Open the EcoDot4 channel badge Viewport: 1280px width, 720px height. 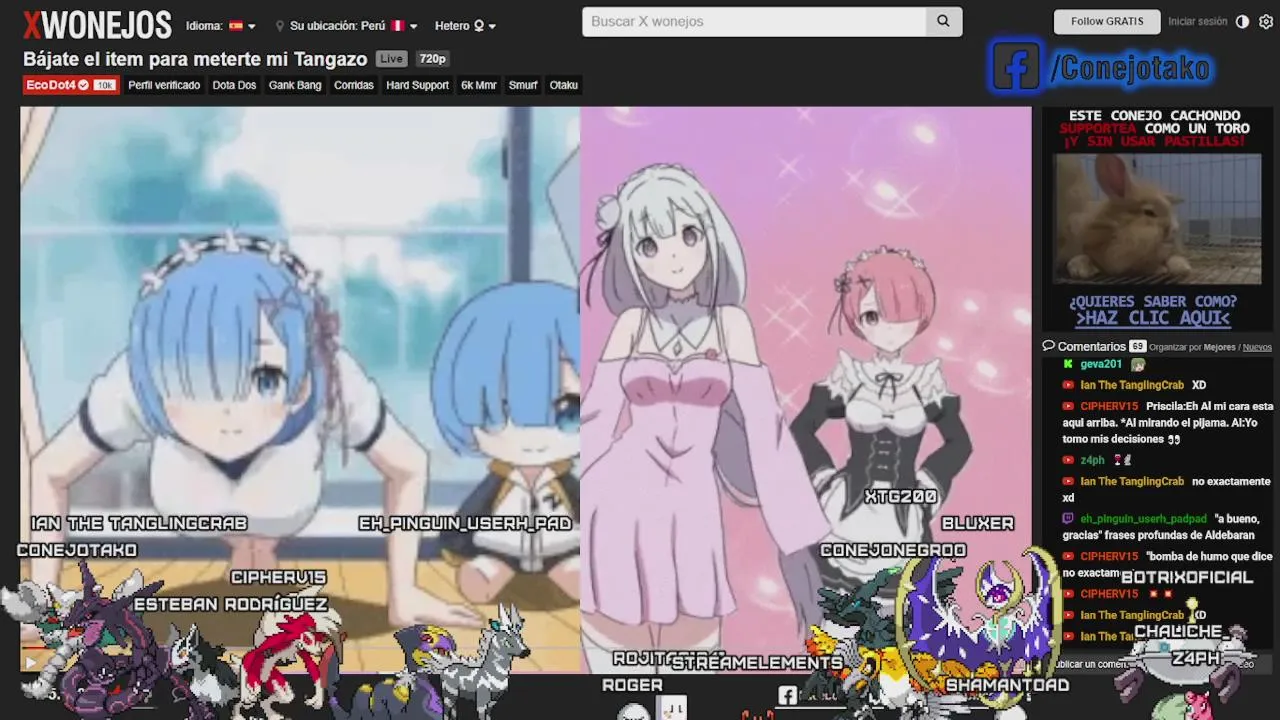(70, 85)
